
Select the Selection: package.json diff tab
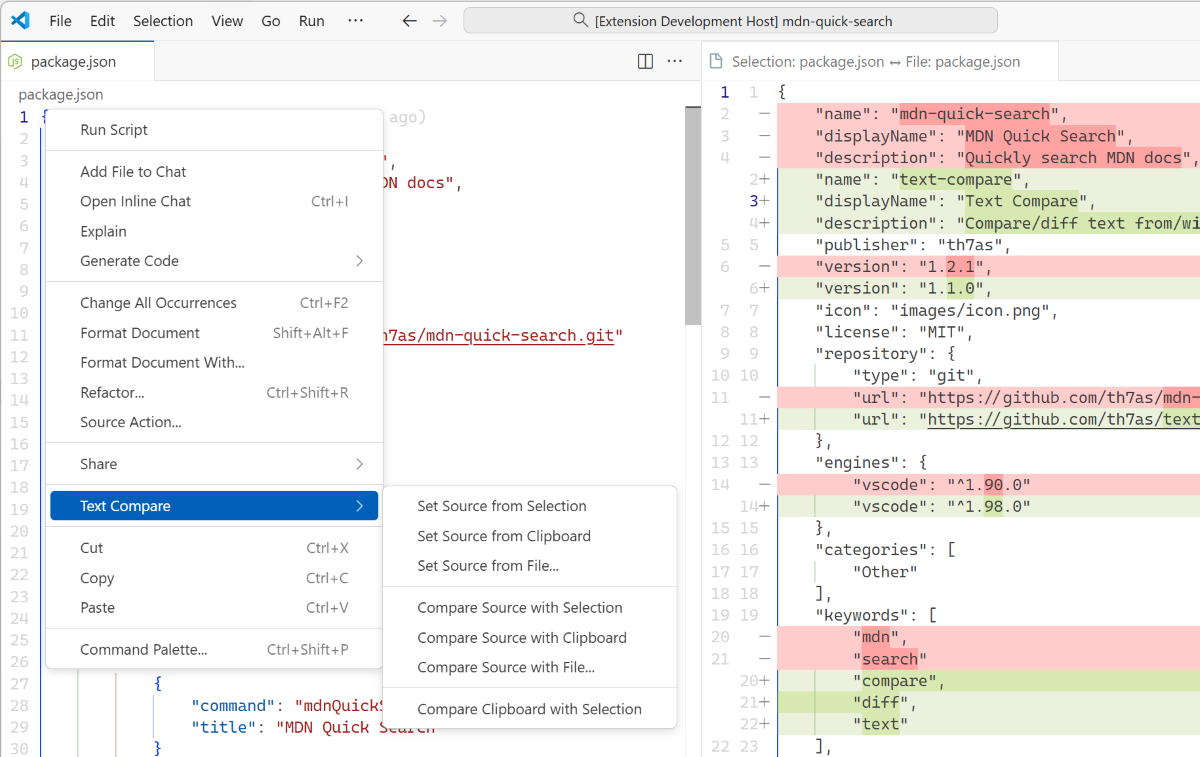[x=879, y=61]
